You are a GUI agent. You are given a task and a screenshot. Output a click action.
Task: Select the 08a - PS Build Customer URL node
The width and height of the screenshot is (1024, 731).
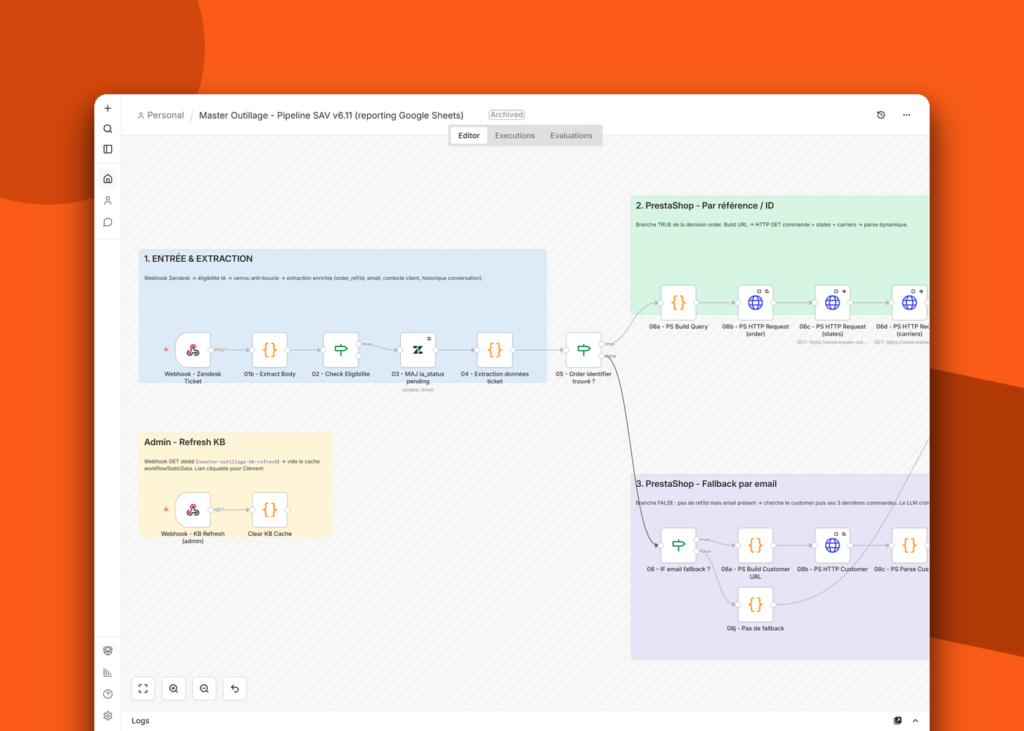[756, 545]
